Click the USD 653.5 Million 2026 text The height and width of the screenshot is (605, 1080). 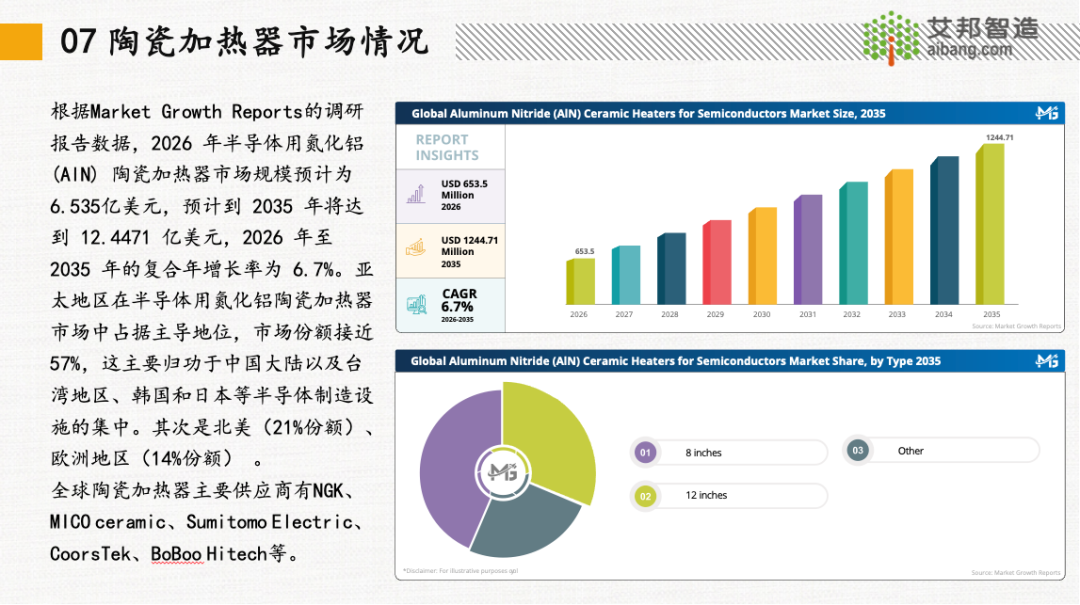(464, 195)
